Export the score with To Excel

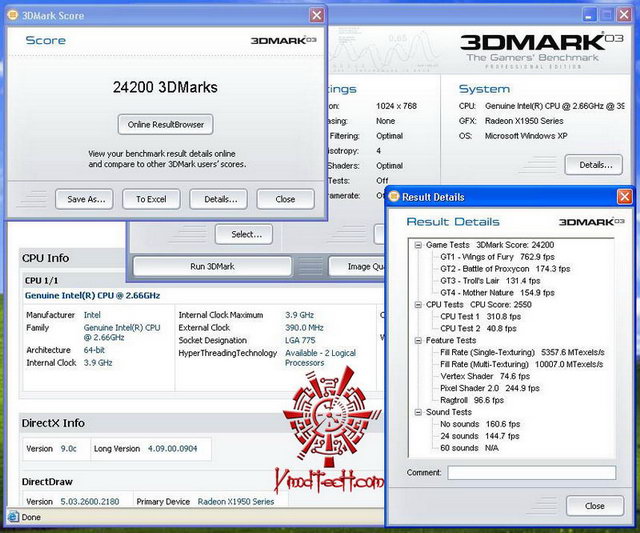coord(151,199)
